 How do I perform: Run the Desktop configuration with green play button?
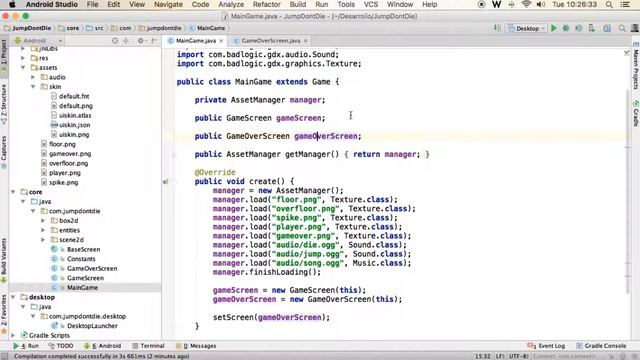coord(553,28)
